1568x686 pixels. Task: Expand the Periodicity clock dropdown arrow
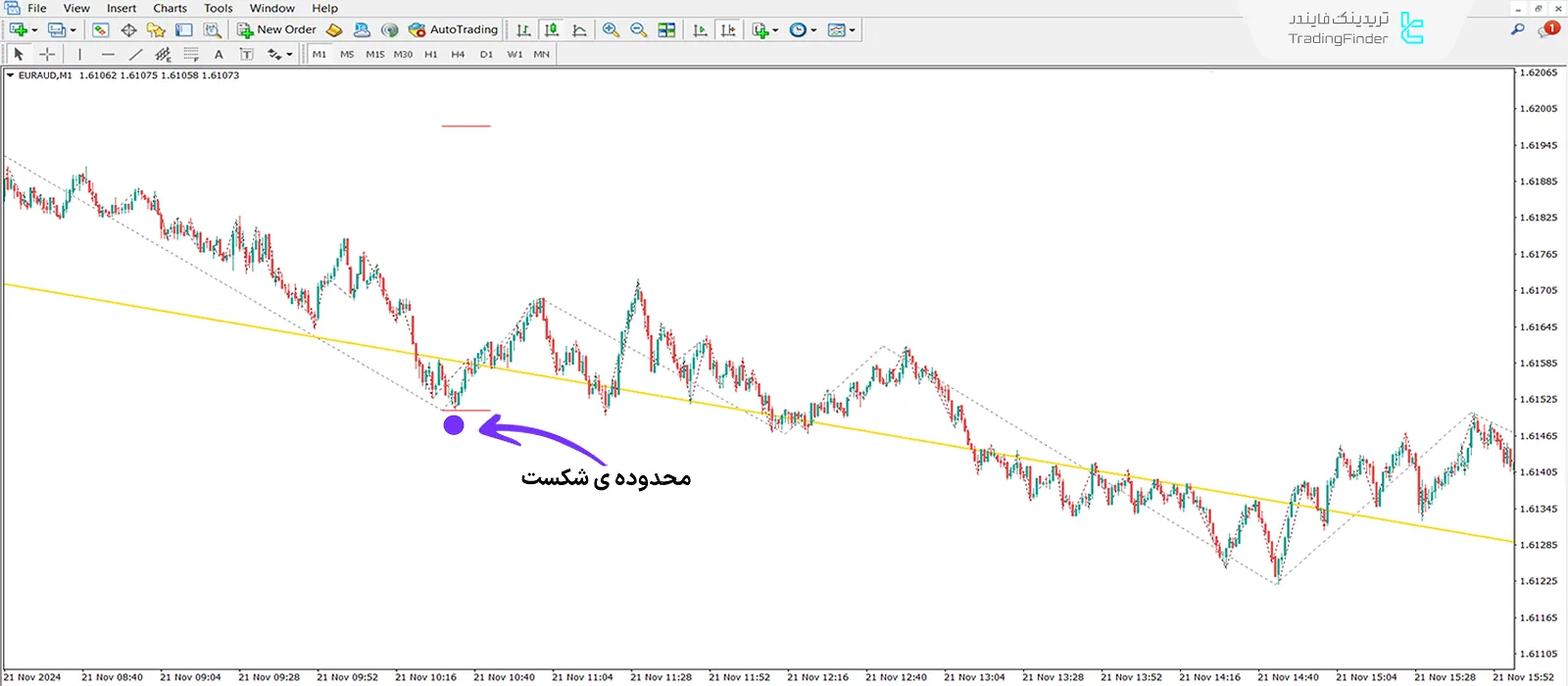coord(813,30)
